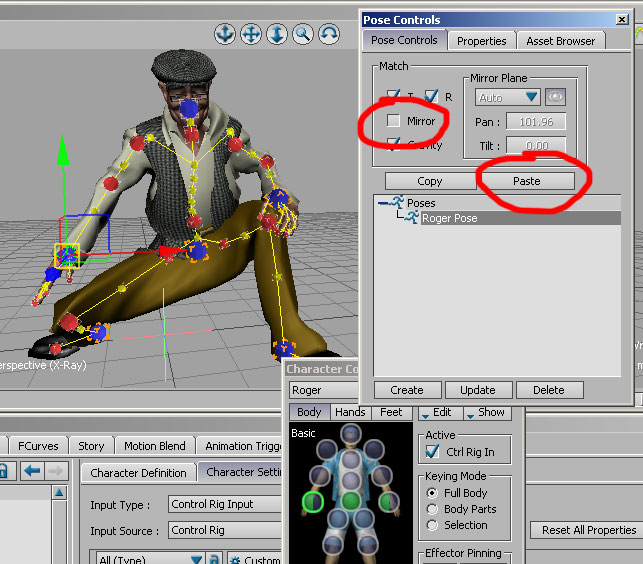Click the Travel/pan four-arrow viewport icon
643x564 pixels.
[251, 34]
